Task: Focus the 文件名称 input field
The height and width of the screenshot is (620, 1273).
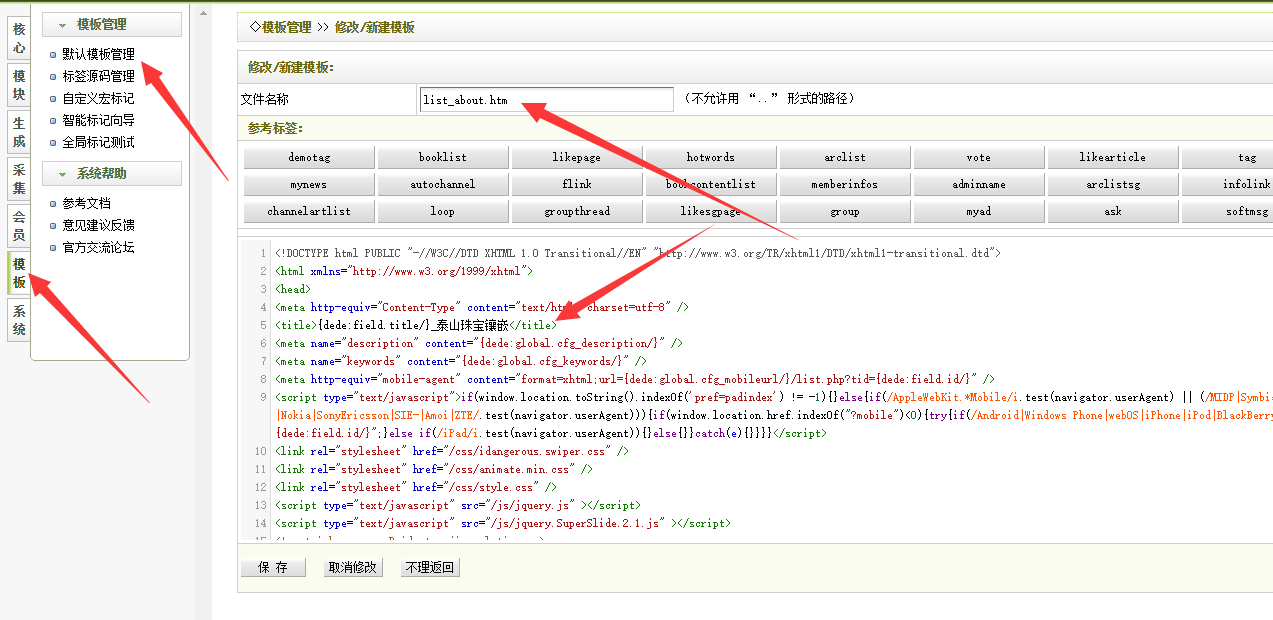Action: point(547,99)
